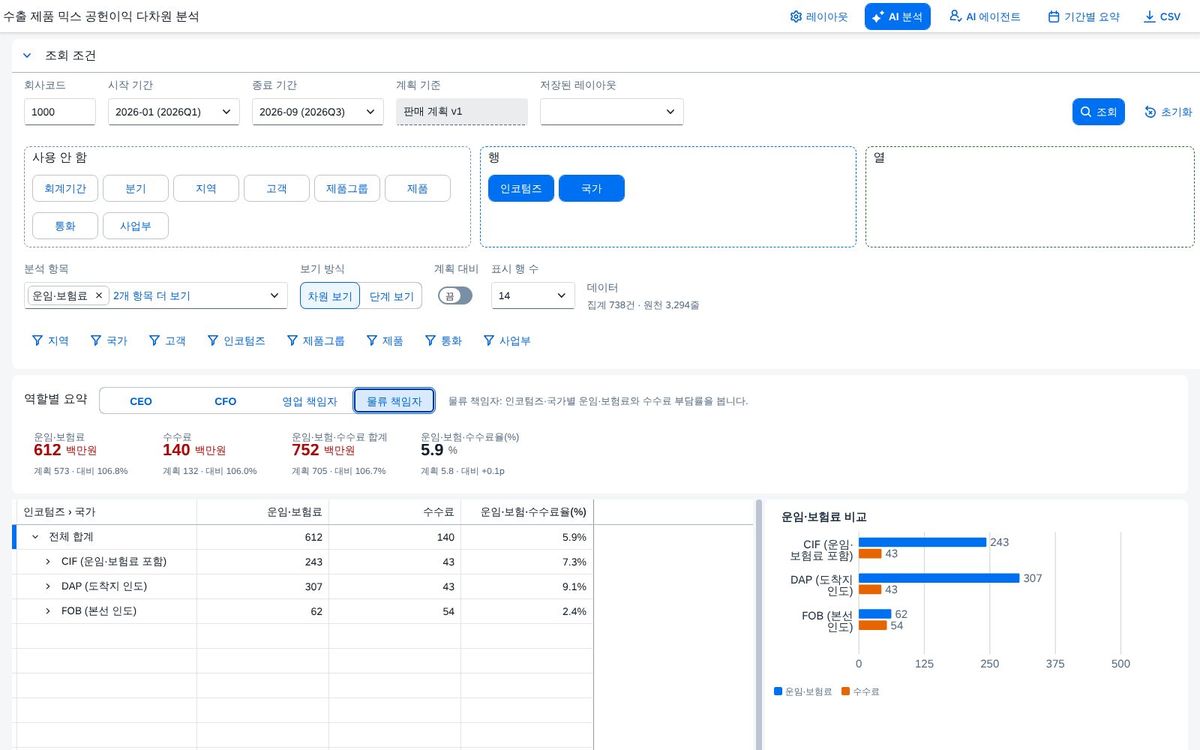Click the 5.9 % 수수료율 KPI value
The width and height of the screenshot is (1200, 750).
439,450
